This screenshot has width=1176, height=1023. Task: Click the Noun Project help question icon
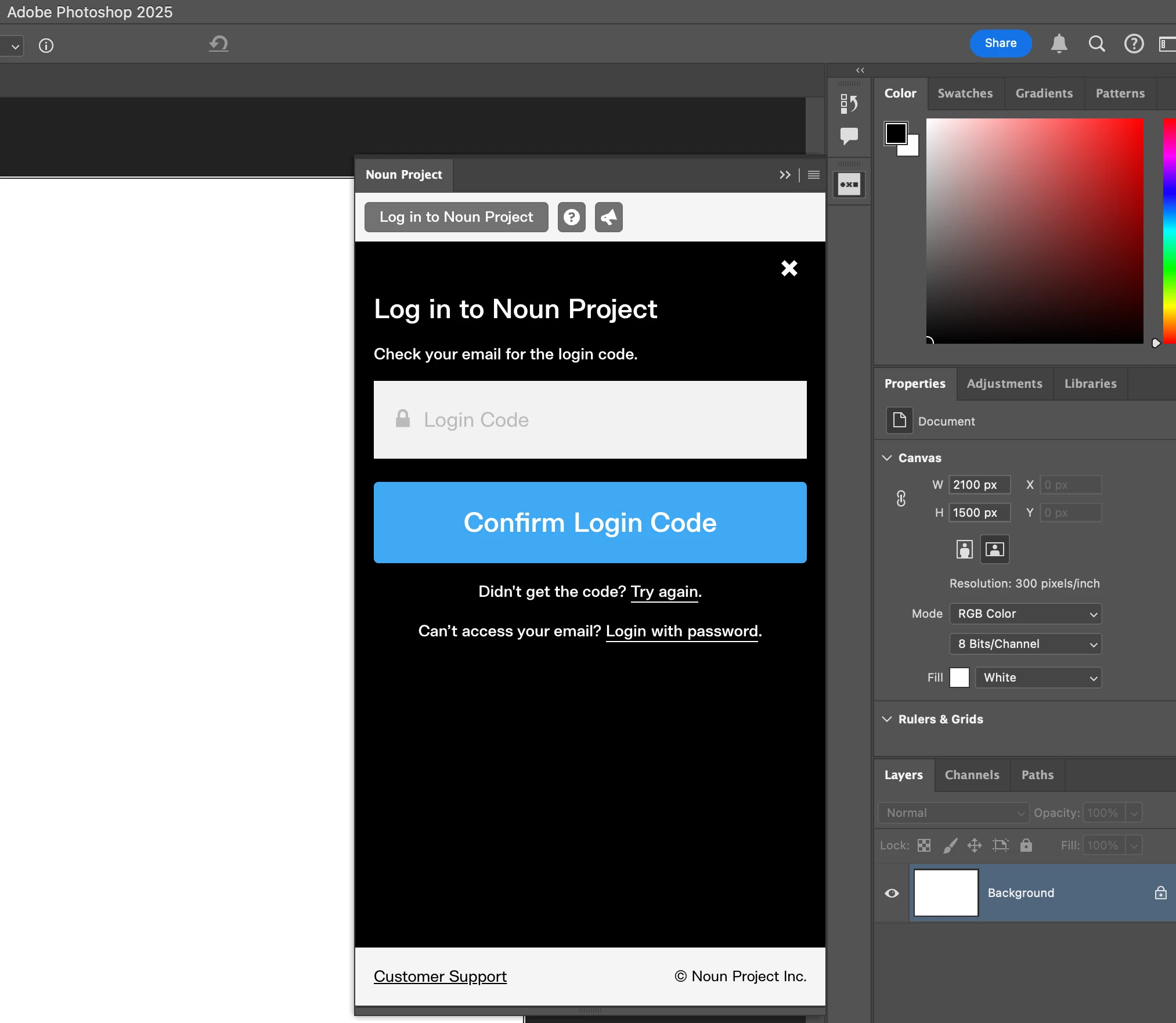571,217
